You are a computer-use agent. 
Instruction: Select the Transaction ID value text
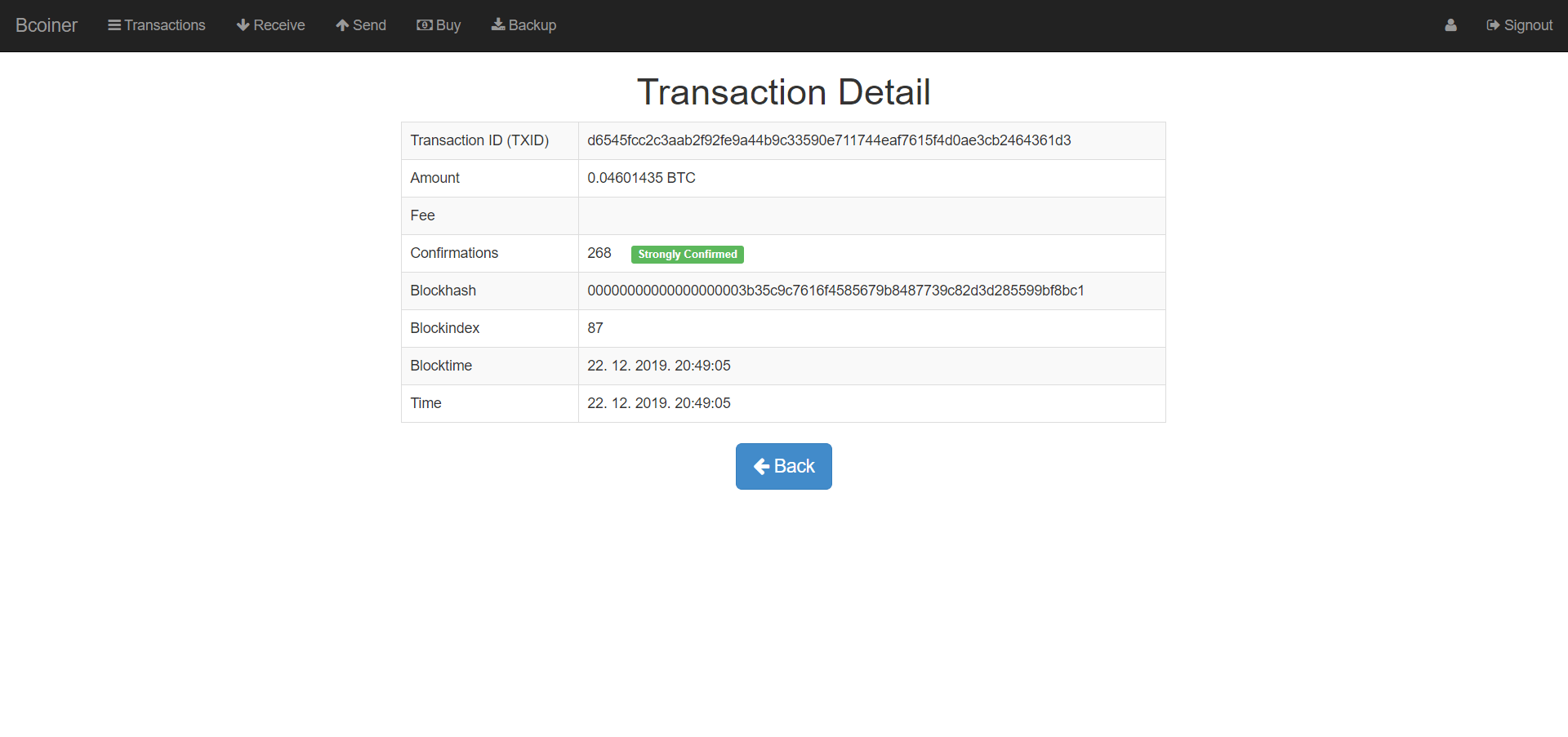point(830,140)
